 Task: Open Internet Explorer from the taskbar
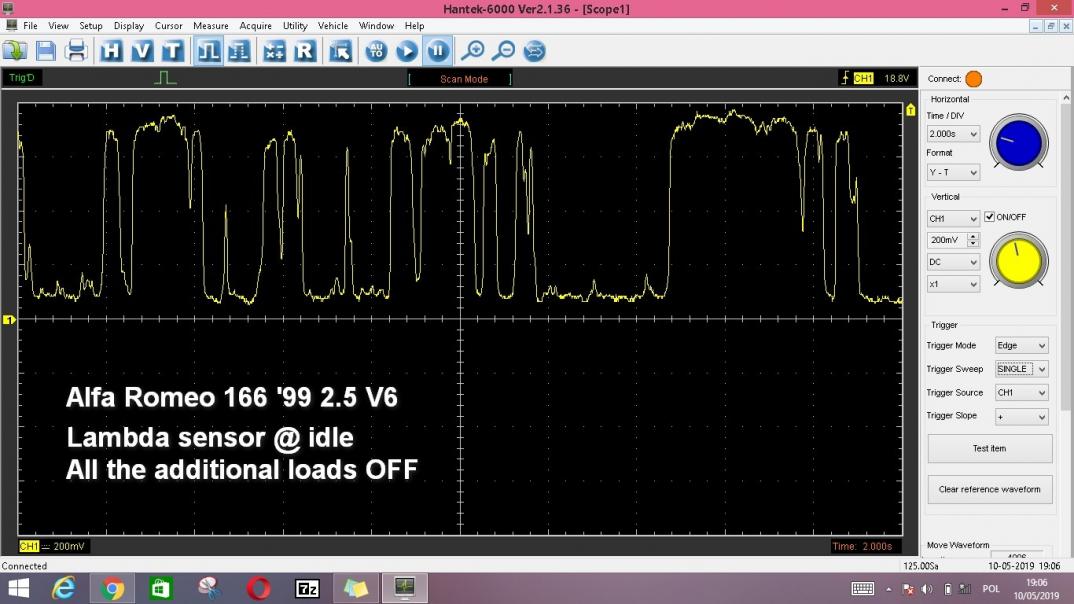pyautogui.click(x=64, y=588)
